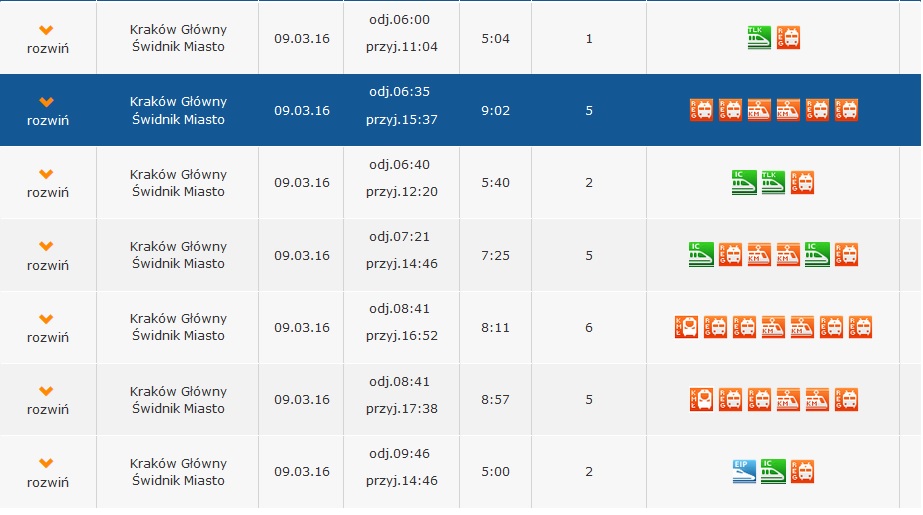Click first IC icon in 07:21 row
Image resolution: width=923 pixels, height=515 pixels.
coord(701,255)
